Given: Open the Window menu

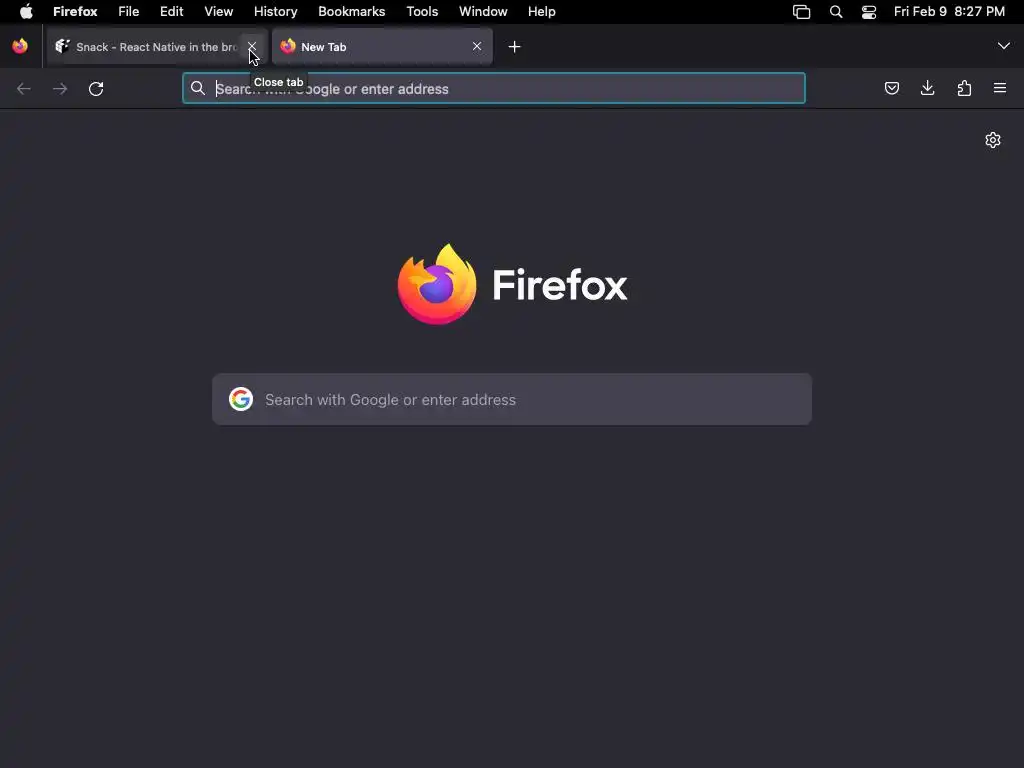Looking at the screenshot, I should (483, 11).
